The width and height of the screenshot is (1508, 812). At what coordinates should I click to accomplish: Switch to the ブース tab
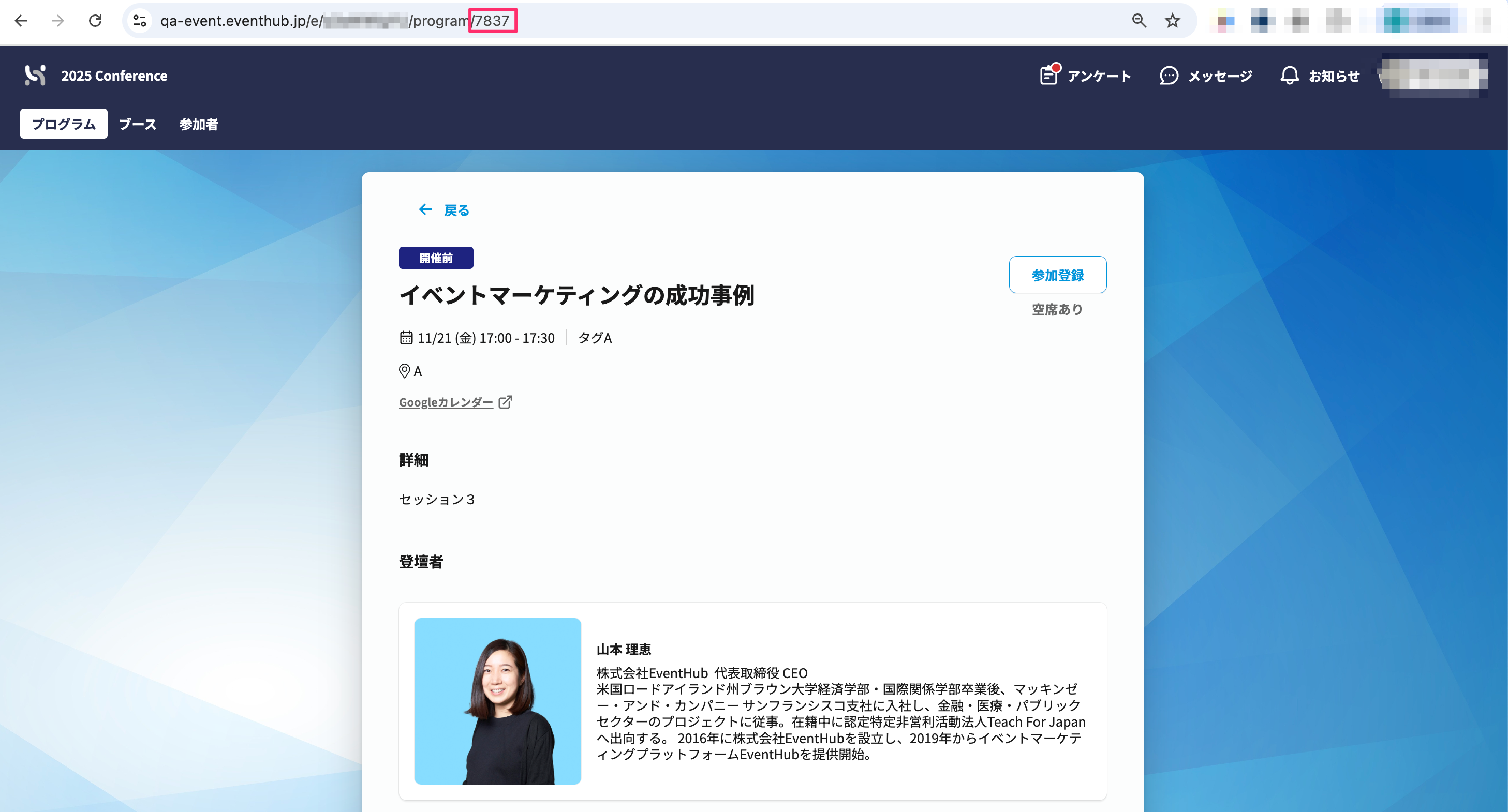[x=138, y=124]
